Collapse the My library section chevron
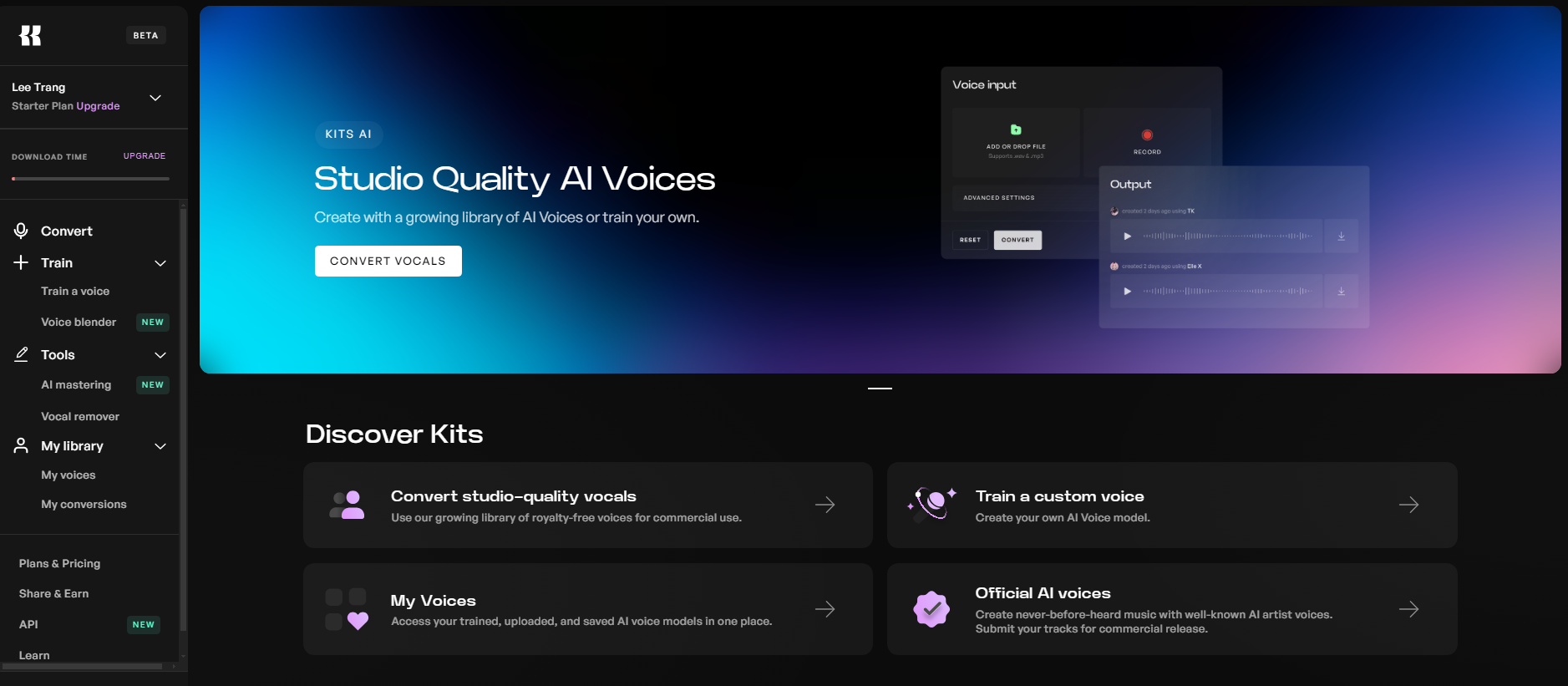The image size is (1568, 686). pos(160,446)
